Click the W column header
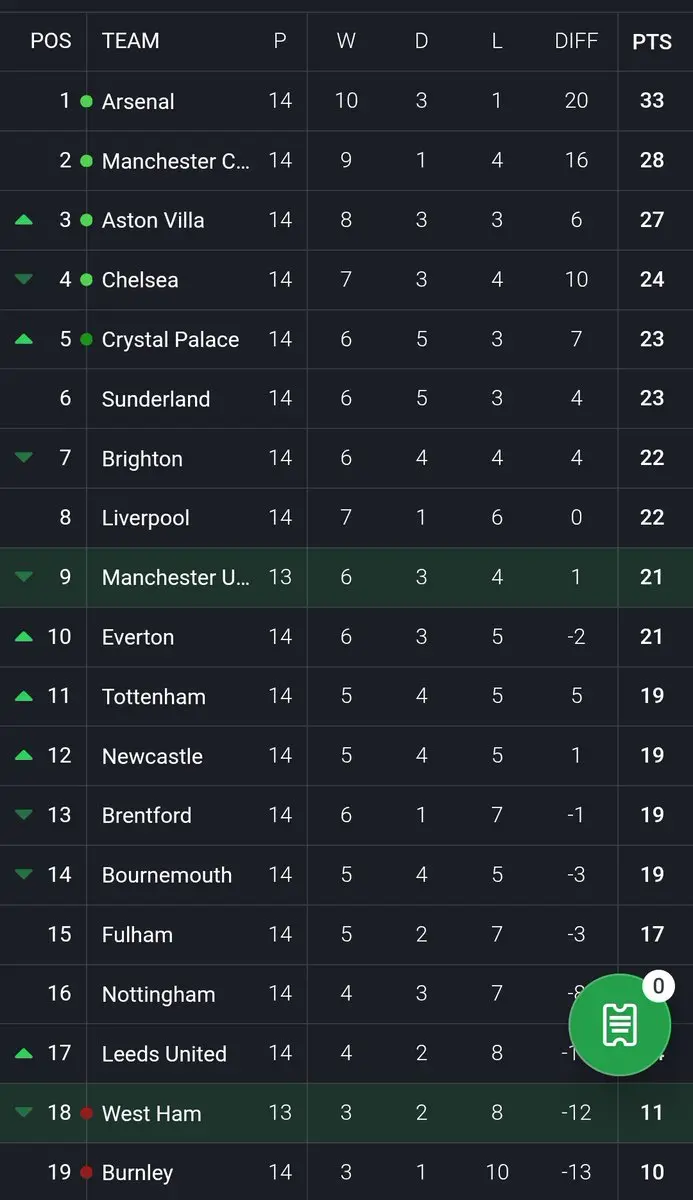Viewport: 693px width, 1200px height. click(346, 42)
